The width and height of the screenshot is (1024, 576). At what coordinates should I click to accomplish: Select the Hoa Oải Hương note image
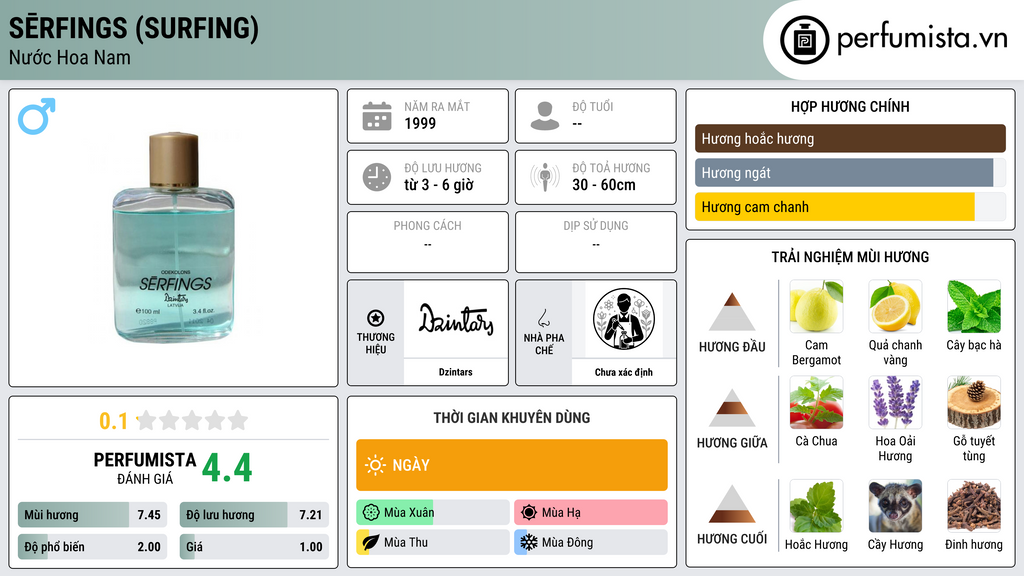895,402
